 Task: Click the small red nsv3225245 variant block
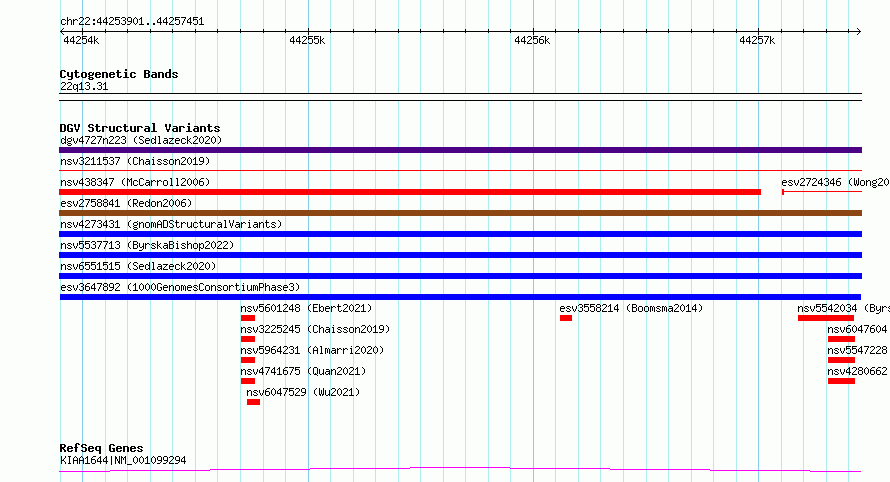pyautogui.click(x=248, y=339)
